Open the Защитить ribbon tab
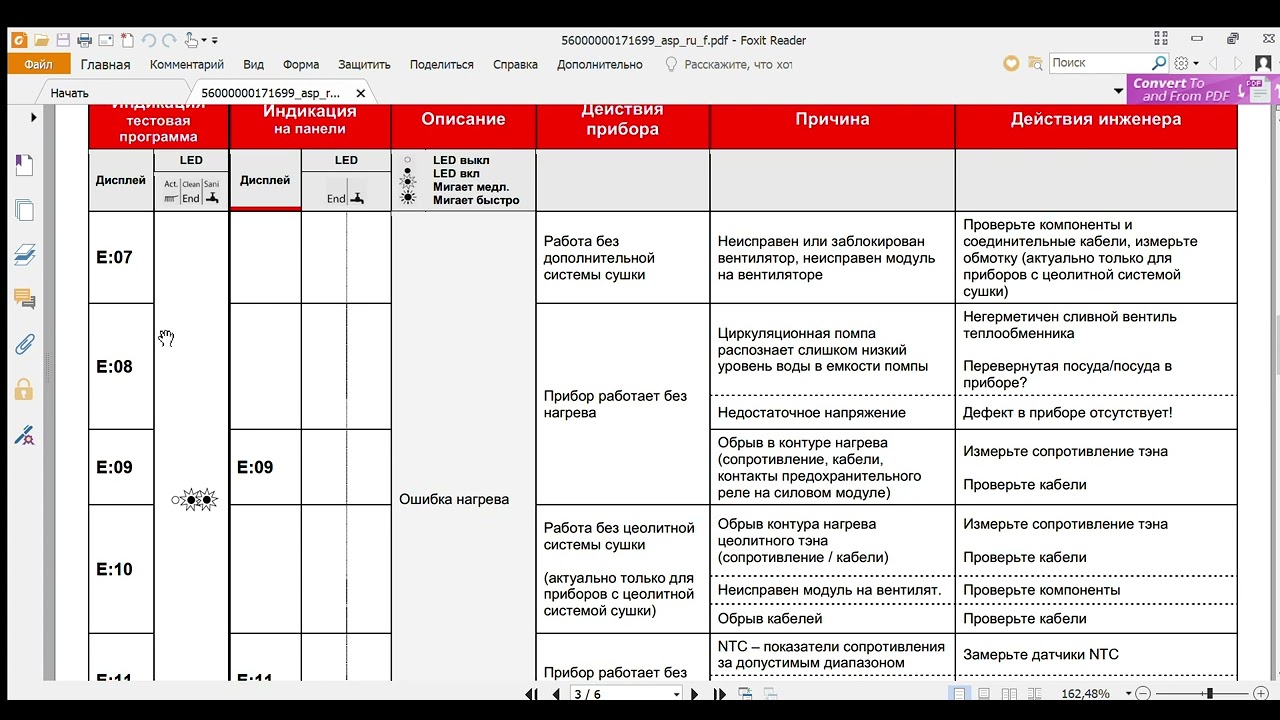This screenshot has height=720, width=1280. [x=364, y=64]
